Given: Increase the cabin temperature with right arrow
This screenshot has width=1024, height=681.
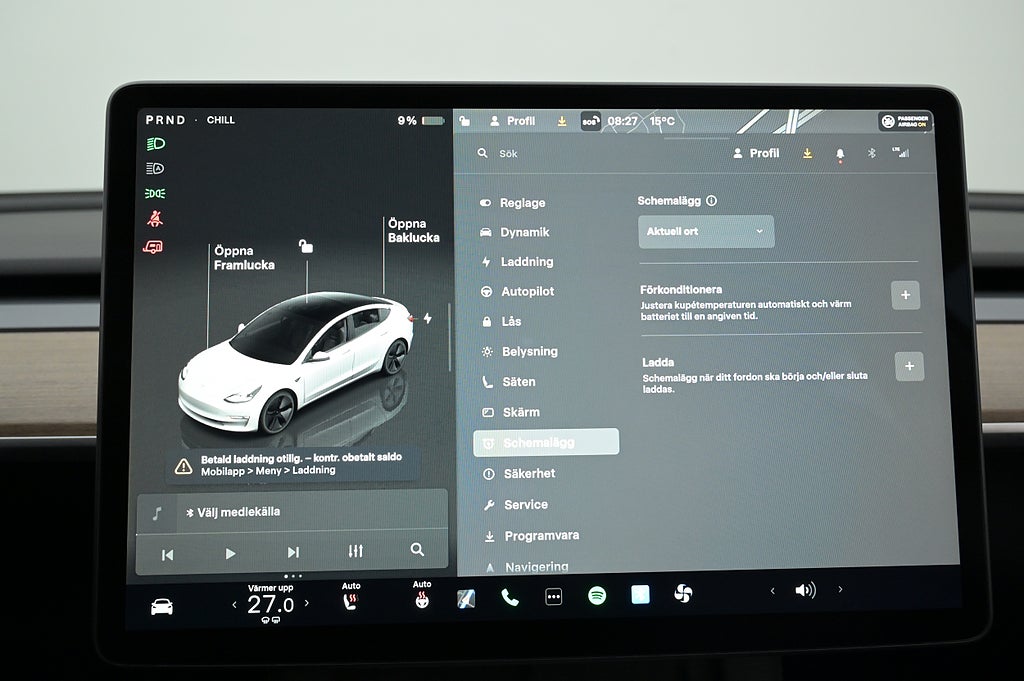Looking at the screenshot, I should (307, 603).
